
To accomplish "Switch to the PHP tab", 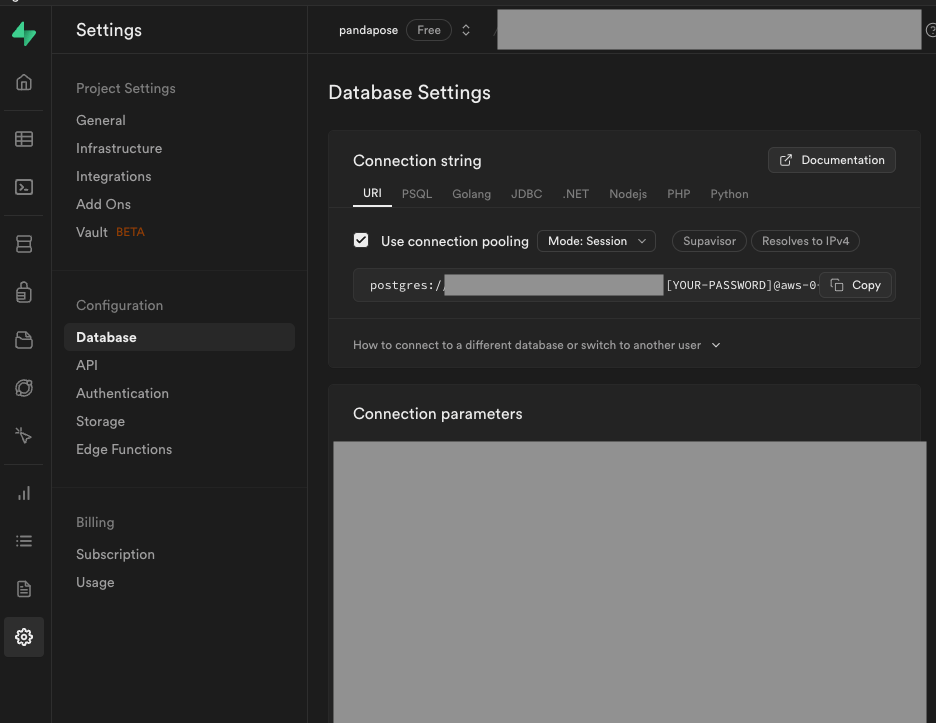I will coord(679,194).
